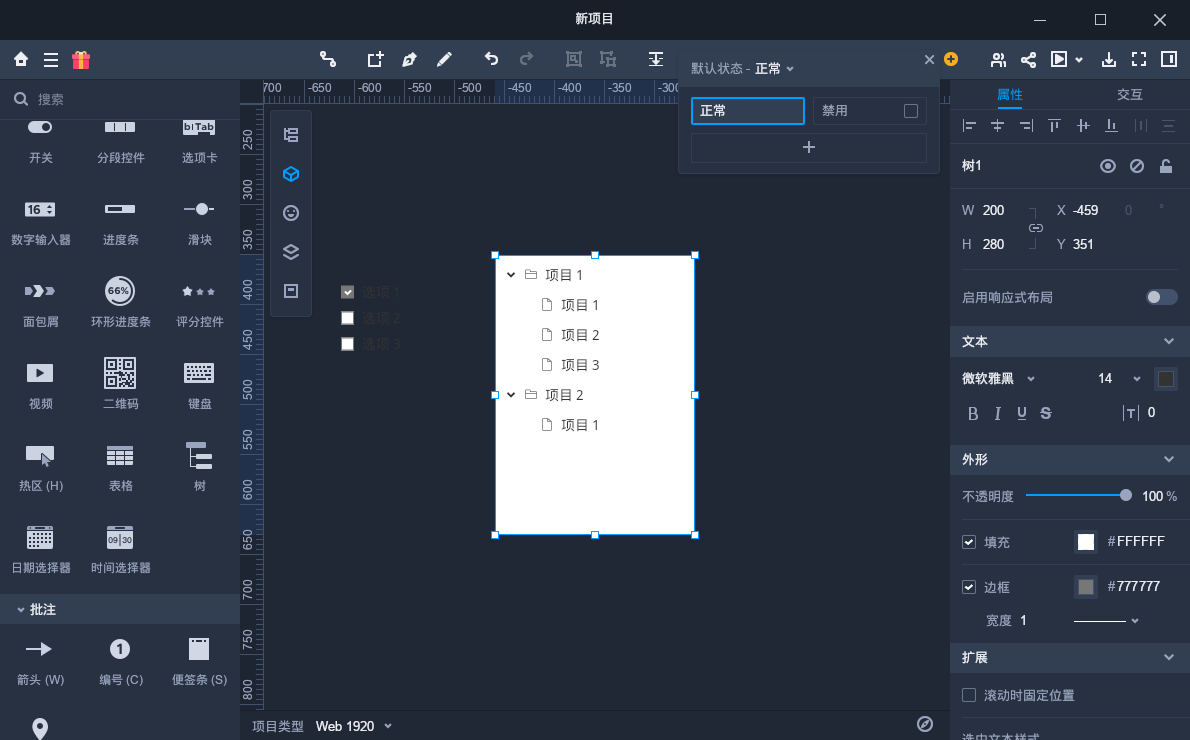Open the smiley face icons panel
1190x740 pixels.
291,213
